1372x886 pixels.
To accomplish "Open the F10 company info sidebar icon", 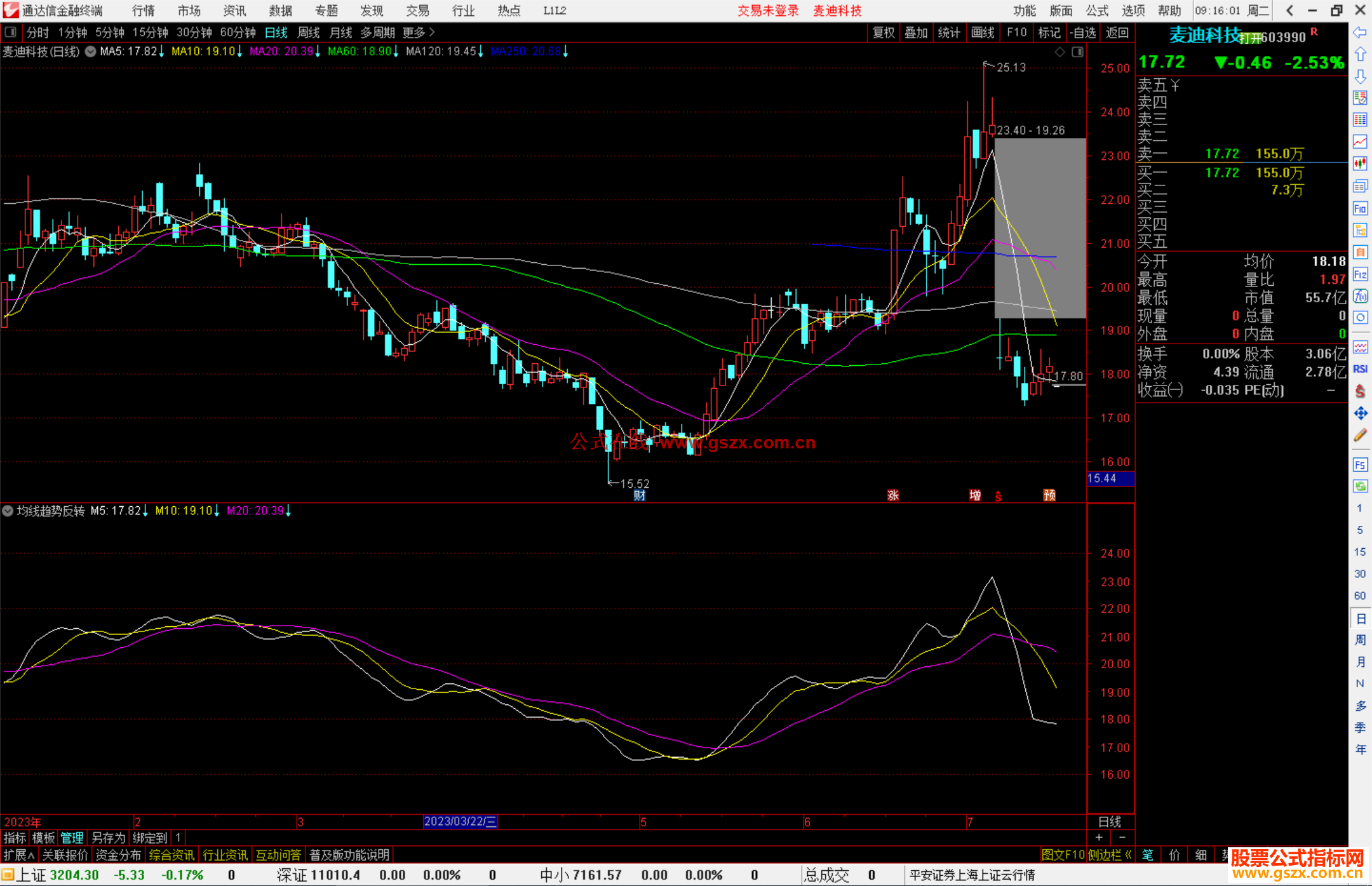I will [1360, 208].
